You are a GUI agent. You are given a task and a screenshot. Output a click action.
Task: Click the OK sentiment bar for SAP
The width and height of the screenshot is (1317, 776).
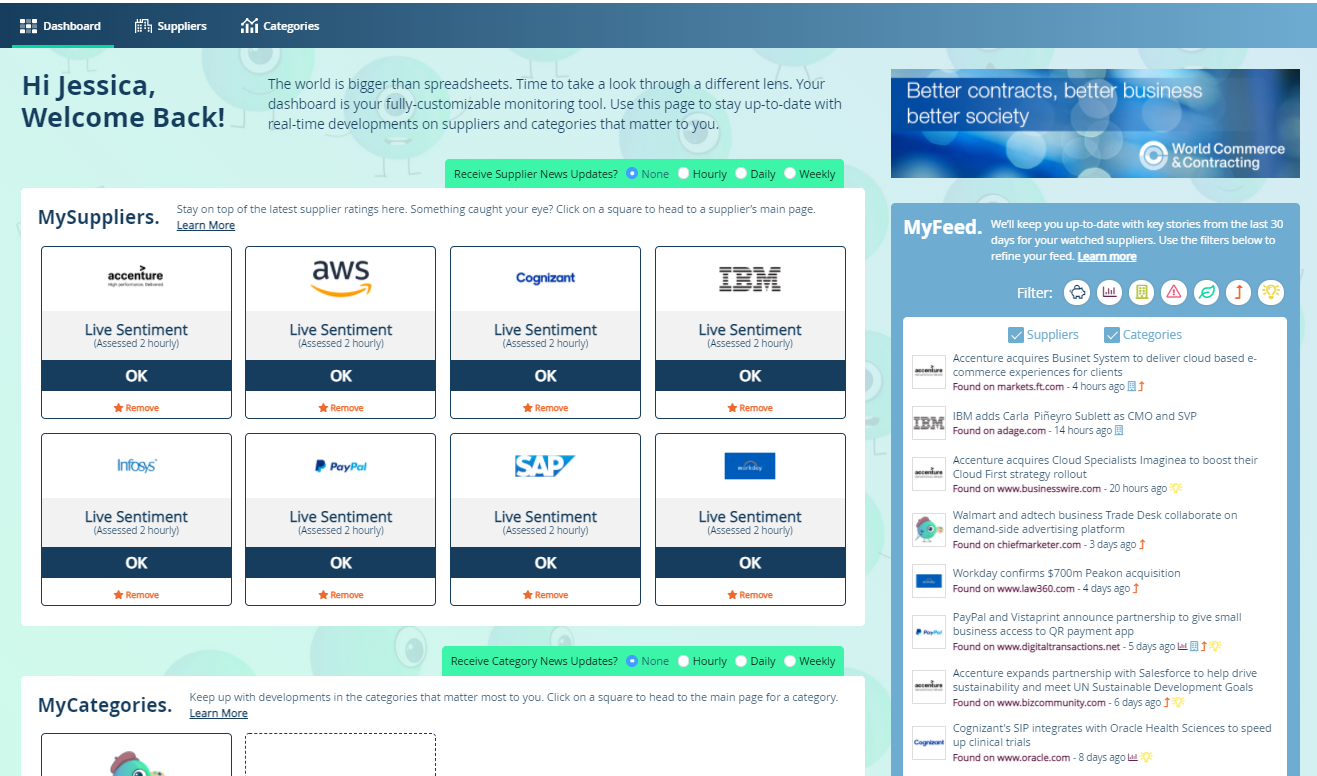point(545,563)
